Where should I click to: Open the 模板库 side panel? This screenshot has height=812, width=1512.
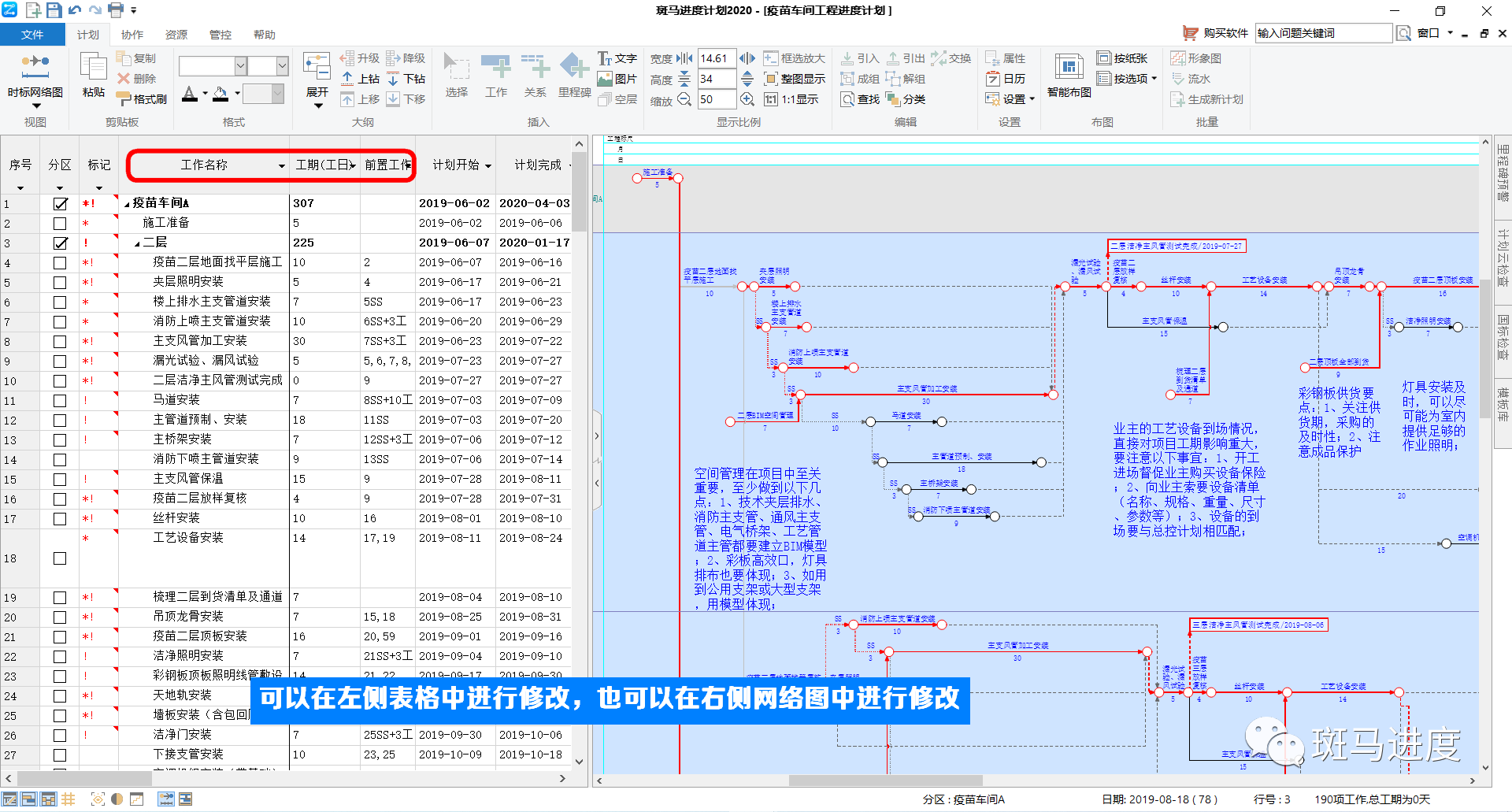click(1503, 405)
